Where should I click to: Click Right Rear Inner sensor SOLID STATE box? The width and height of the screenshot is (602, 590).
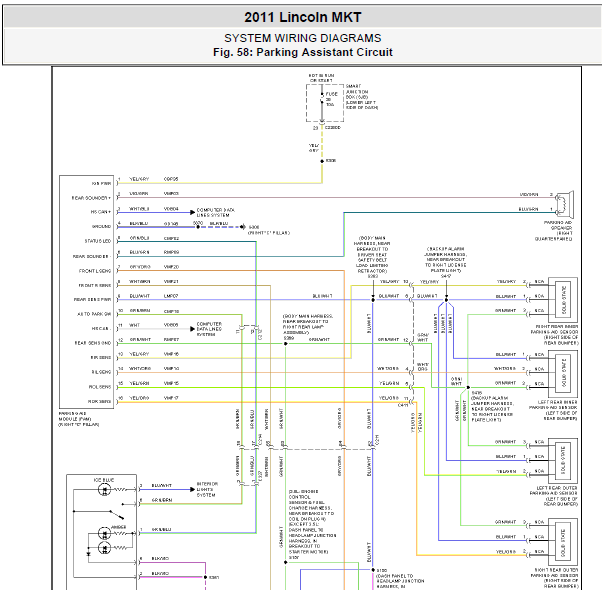tap(564, 300)
